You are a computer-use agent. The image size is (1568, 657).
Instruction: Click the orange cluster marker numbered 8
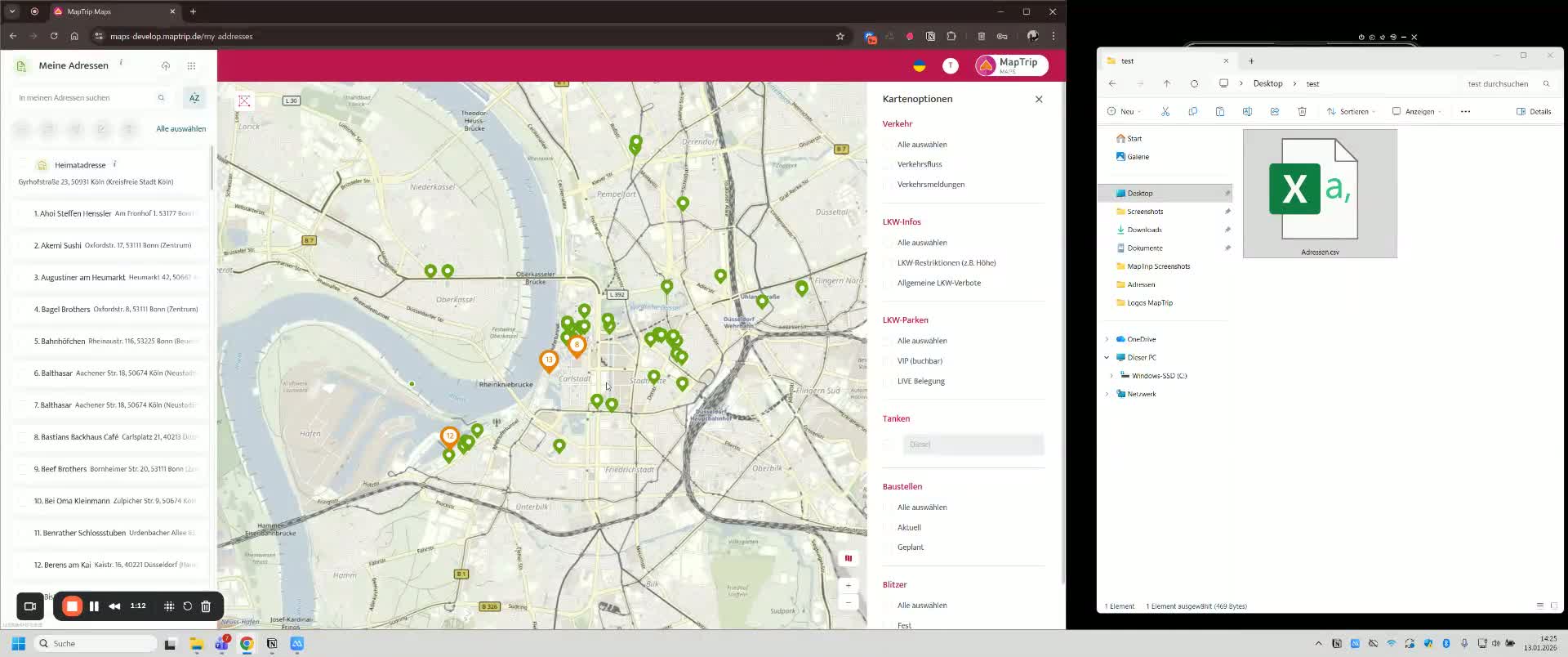pos(577,346)
